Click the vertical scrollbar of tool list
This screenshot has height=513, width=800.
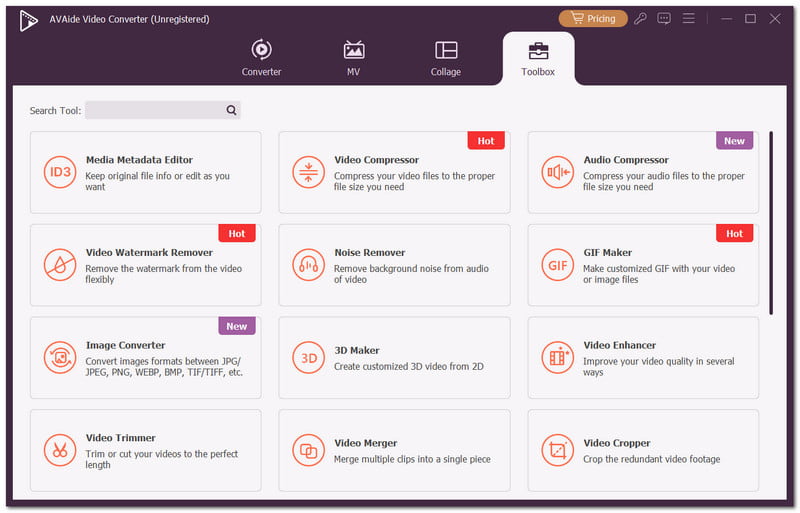click(770, 223)
